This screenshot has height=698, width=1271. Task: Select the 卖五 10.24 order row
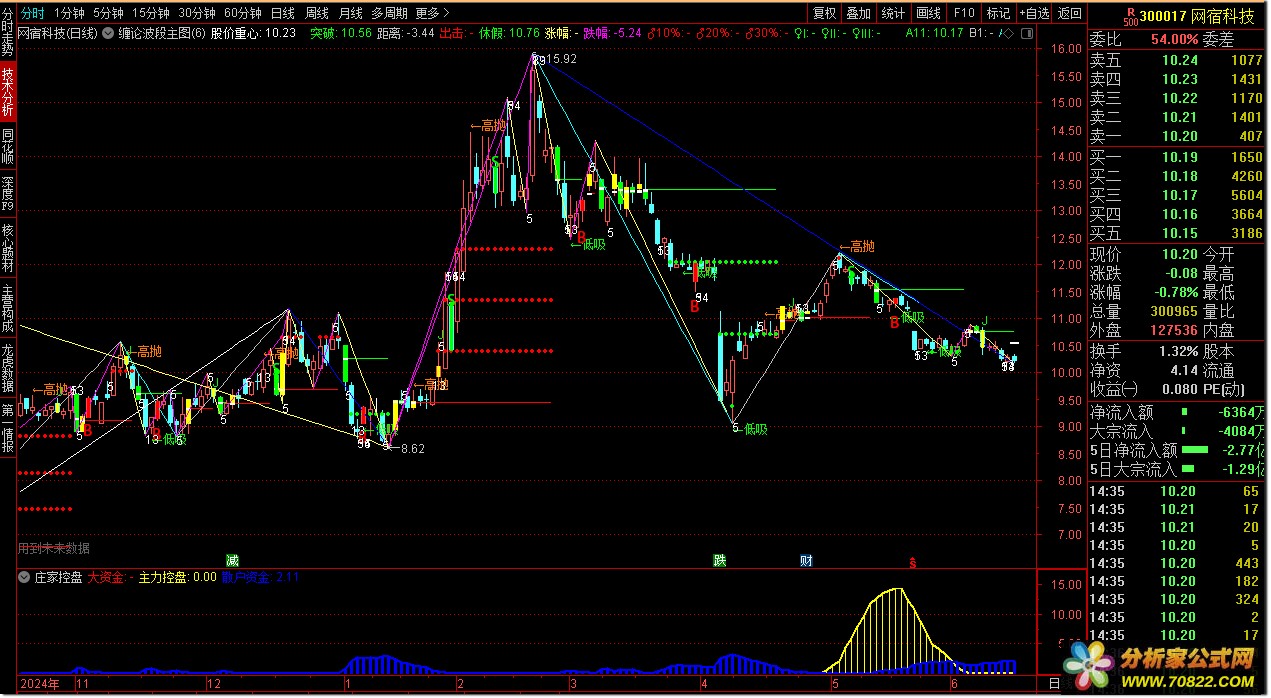tap(1177, 59)
